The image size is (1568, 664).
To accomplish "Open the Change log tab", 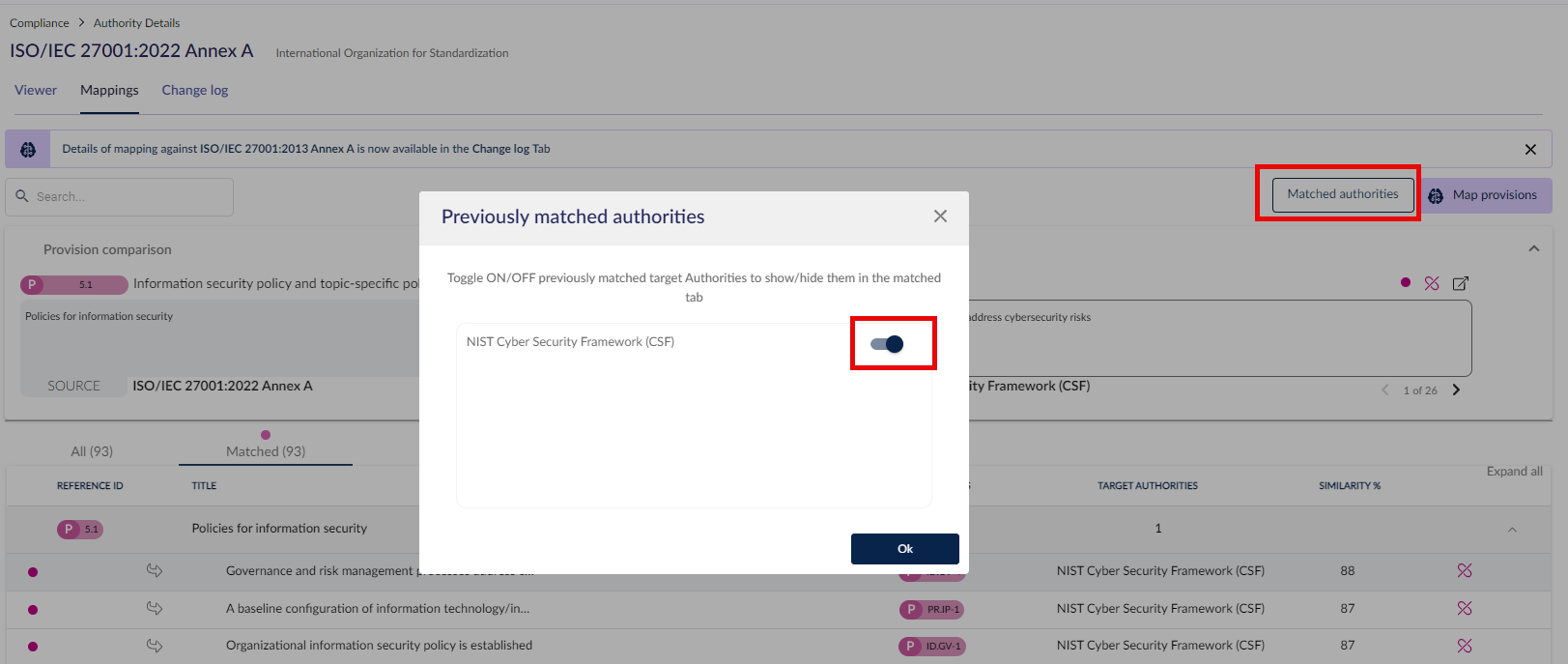I will [195, 90].
